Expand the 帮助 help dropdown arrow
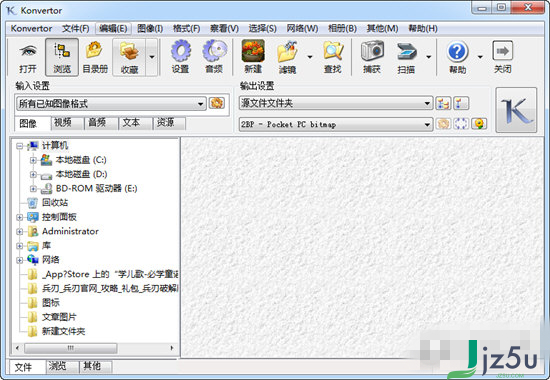 click(x=480, y=56)
